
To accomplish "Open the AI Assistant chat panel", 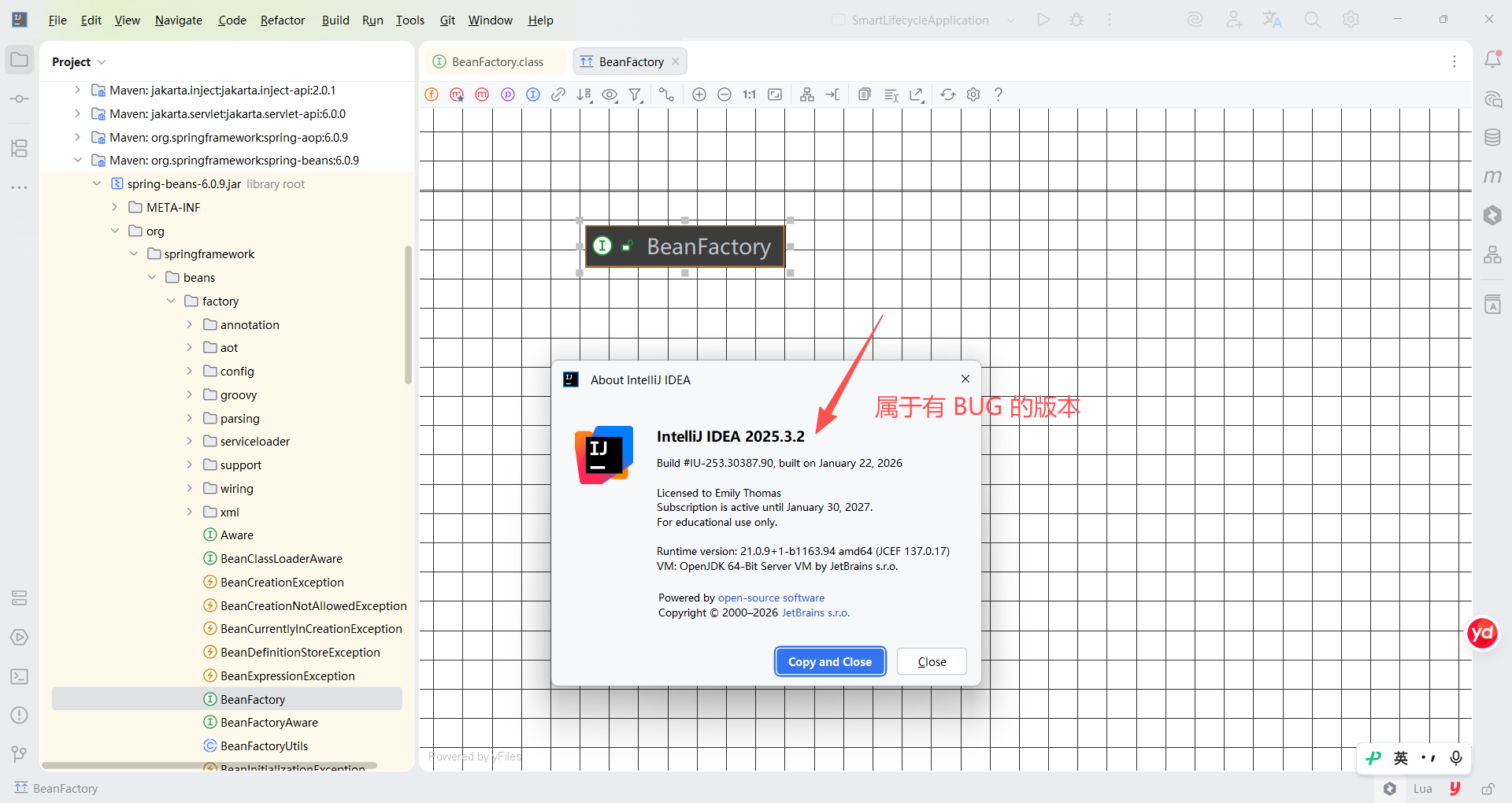I will (x=1492, y=99).
